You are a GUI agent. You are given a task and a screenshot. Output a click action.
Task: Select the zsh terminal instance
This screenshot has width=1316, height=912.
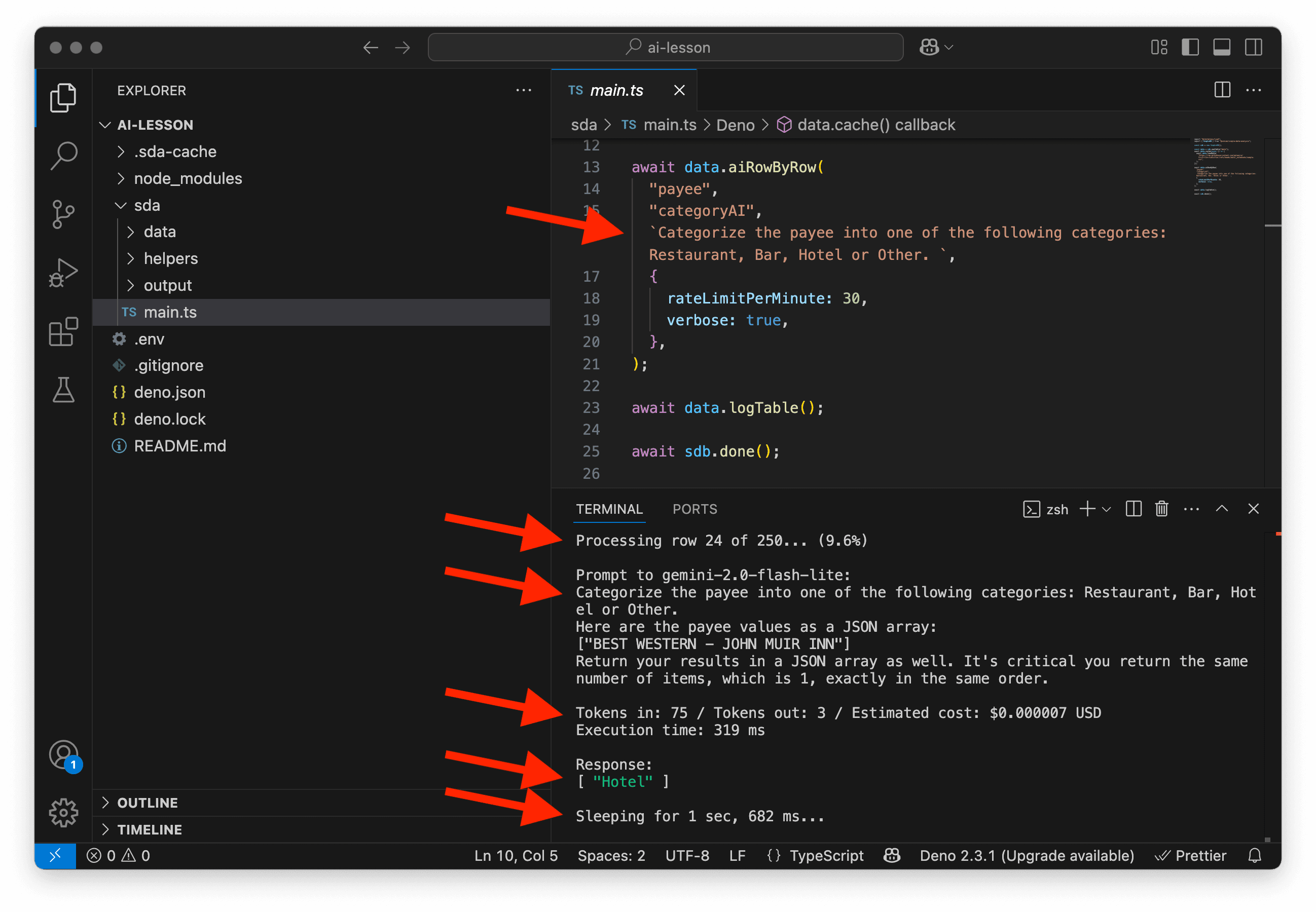pos(1045,509)
